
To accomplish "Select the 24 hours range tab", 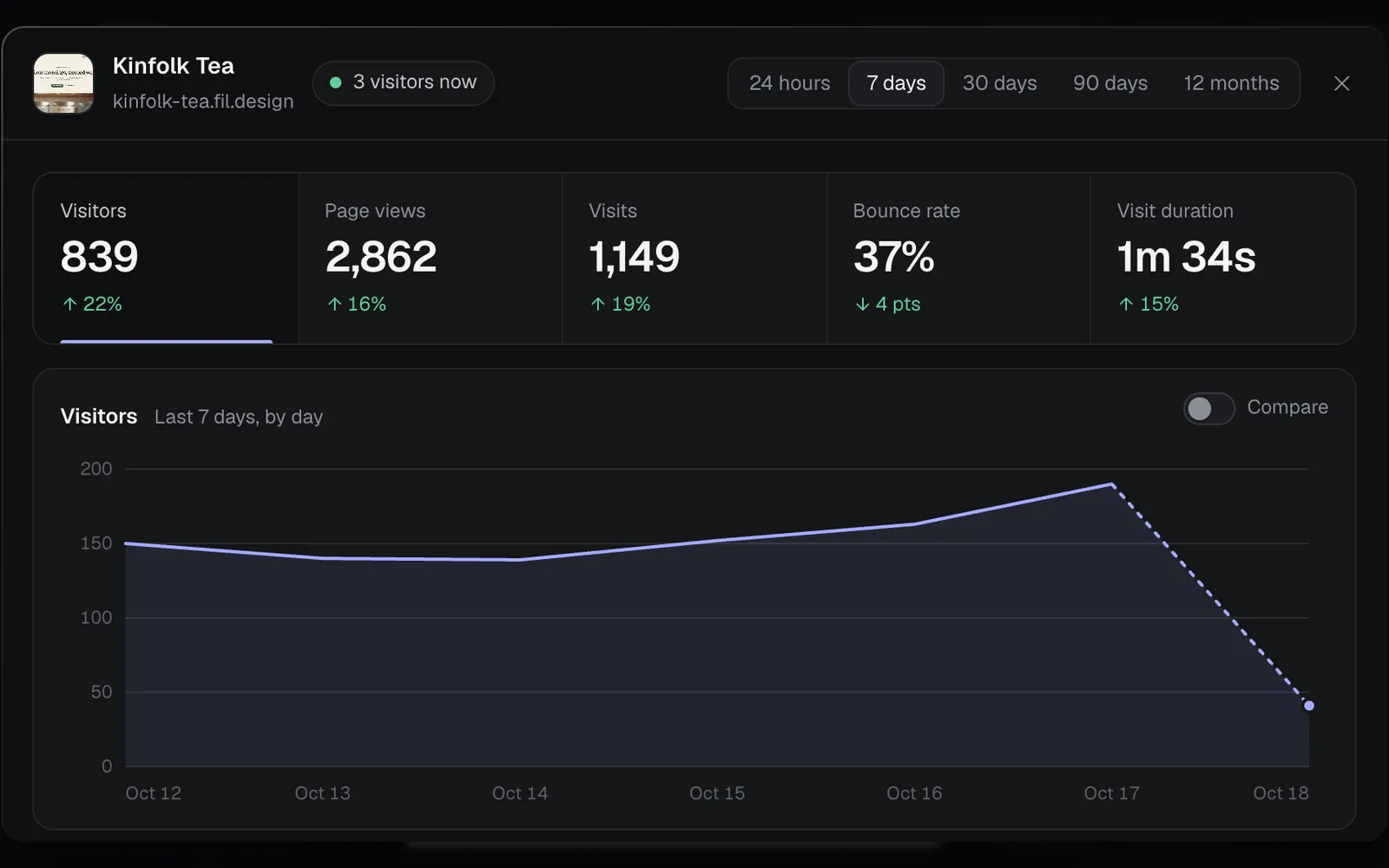I will coord(789,83).
